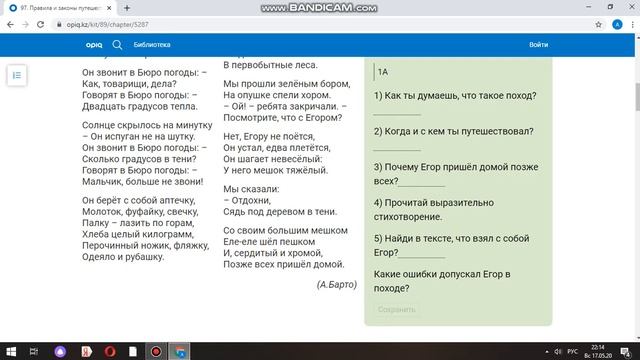Open the table of contents sidebar icon
The width and height of the screenshot is (640, 360).
[17, 76]
